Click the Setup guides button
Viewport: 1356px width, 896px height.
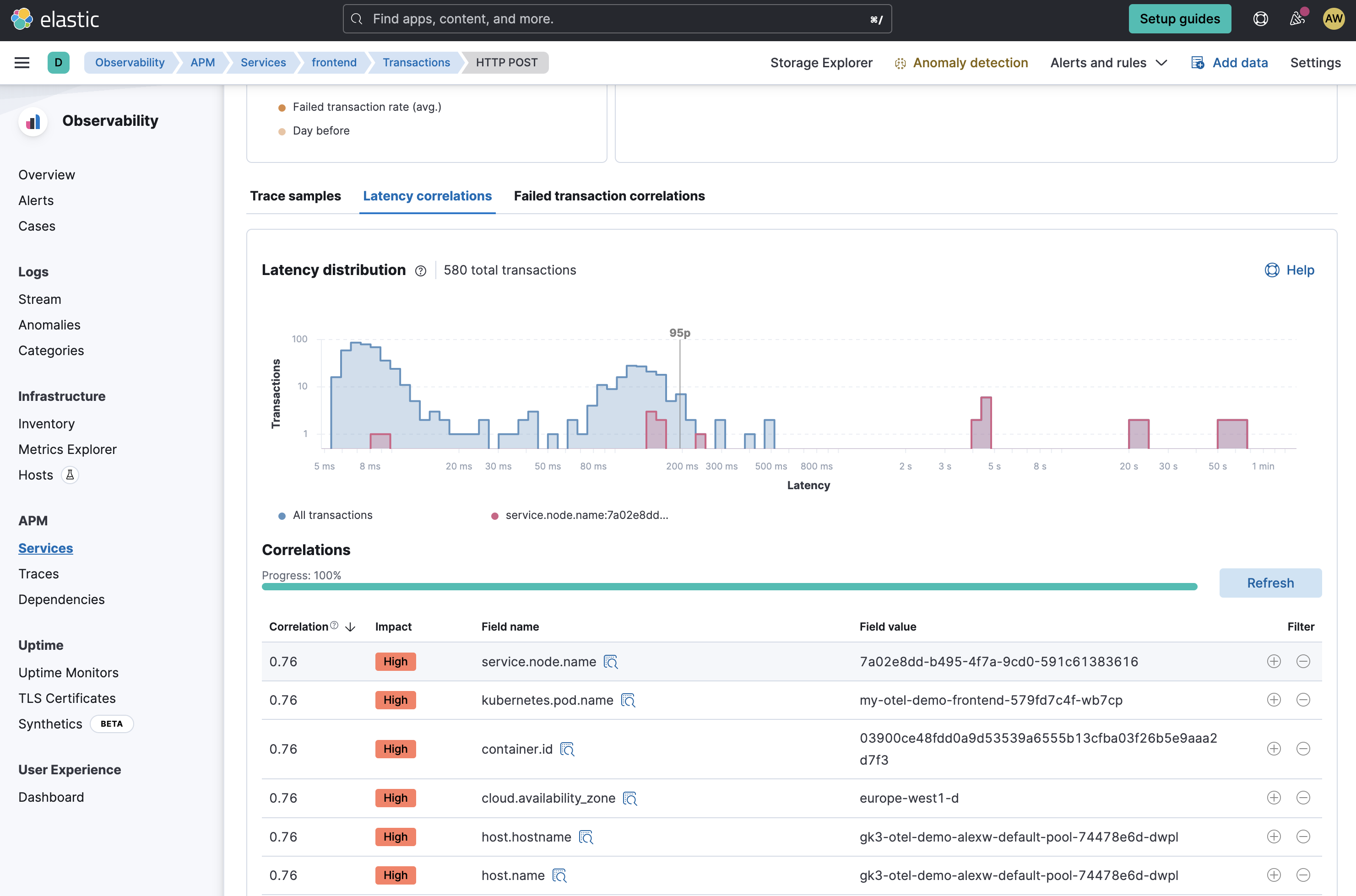pos(1179,19)
